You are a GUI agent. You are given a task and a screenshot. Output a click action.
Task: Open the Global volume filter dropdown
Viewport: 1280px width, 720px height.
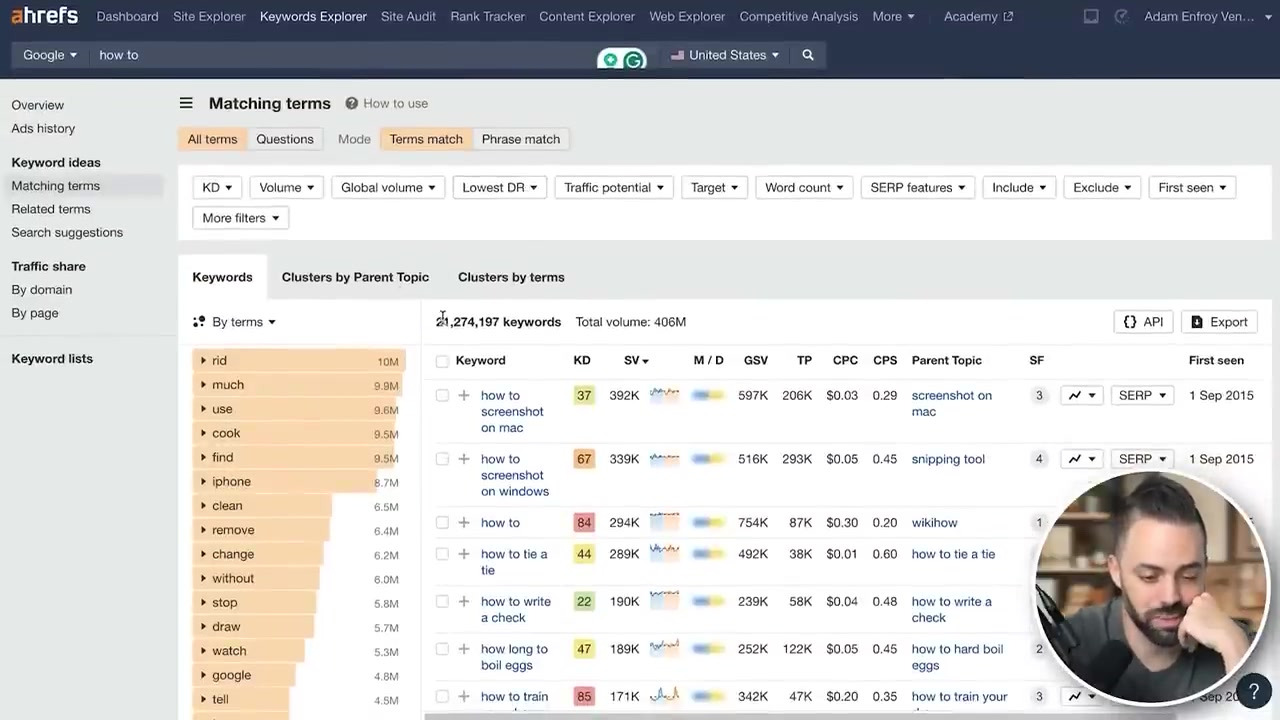click(x=388, y=188)
